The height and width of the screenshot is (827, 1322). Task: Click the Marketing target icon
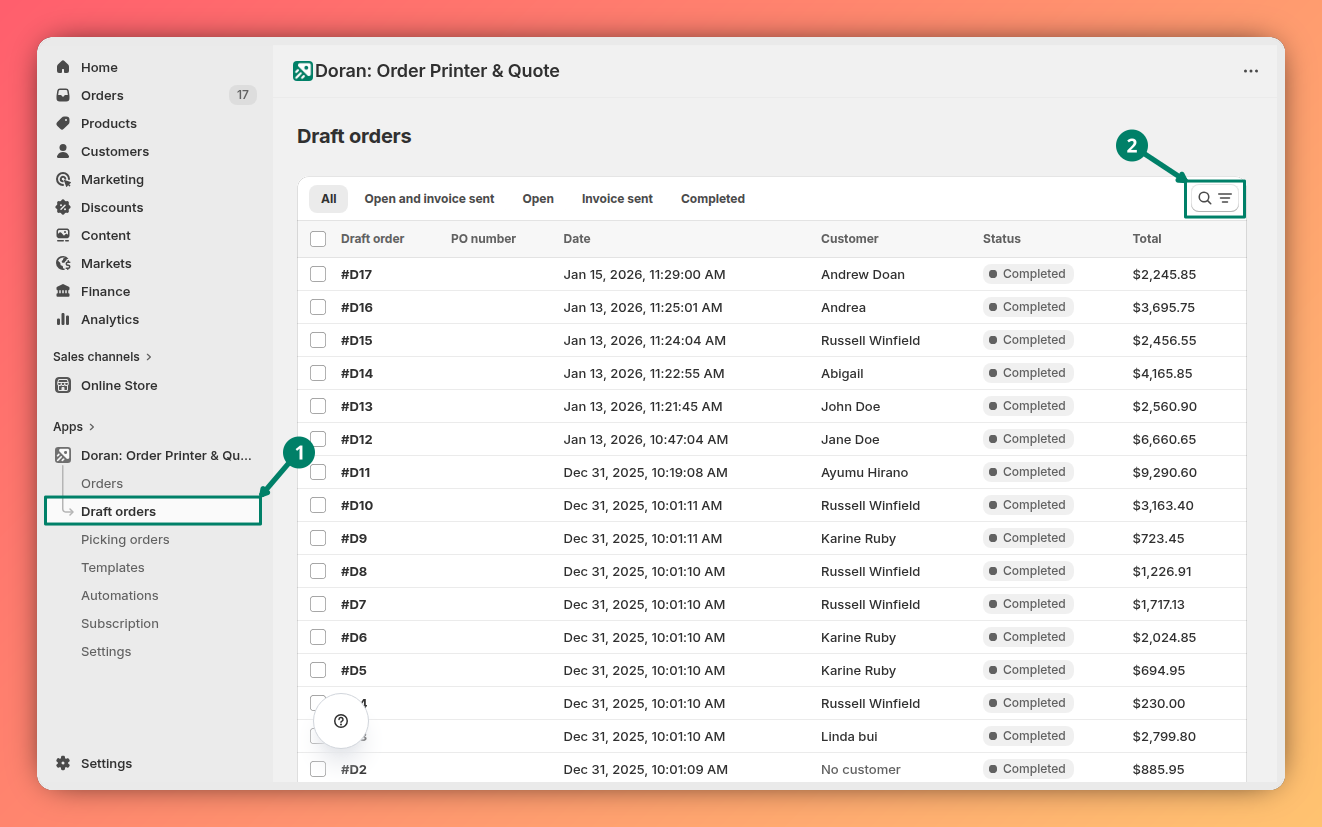click(x=63, y=179)
